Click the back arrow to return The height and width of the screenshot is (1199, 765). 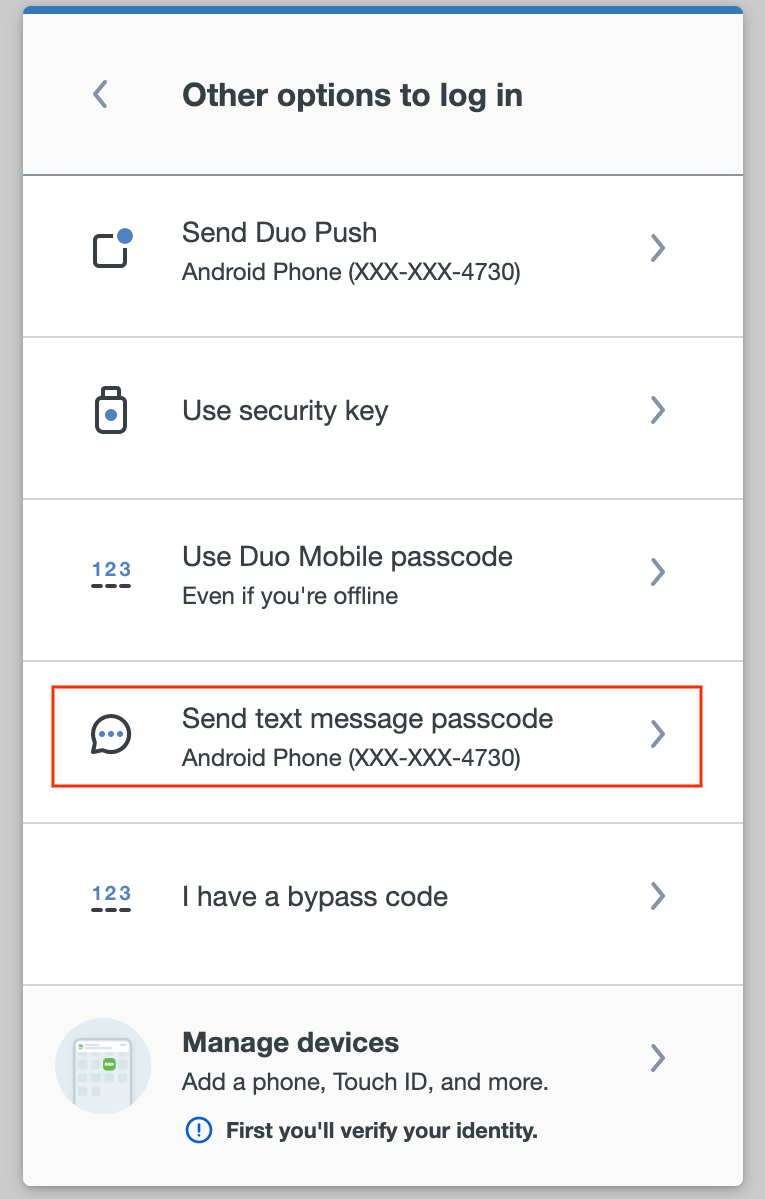(x=98, y=93)
